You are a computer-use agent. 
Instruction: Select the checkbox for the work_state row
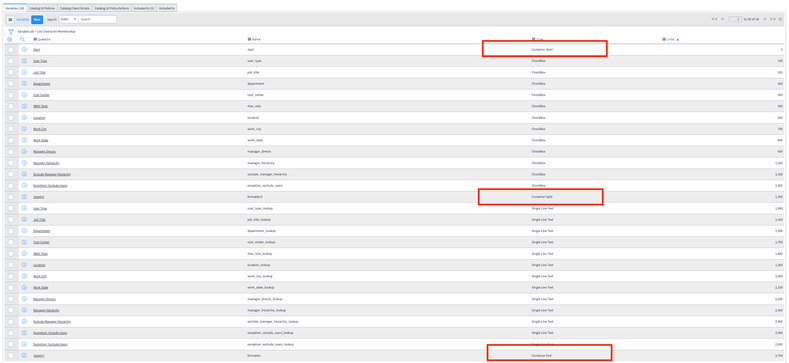tap(11, 140)
